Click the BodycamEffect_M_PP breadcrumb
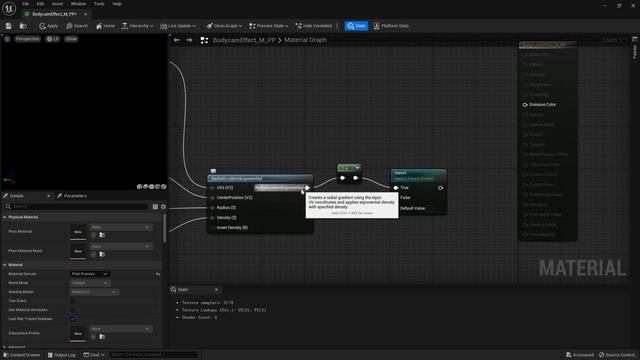The width and height of the screenshot is (640, 360). 244,40
